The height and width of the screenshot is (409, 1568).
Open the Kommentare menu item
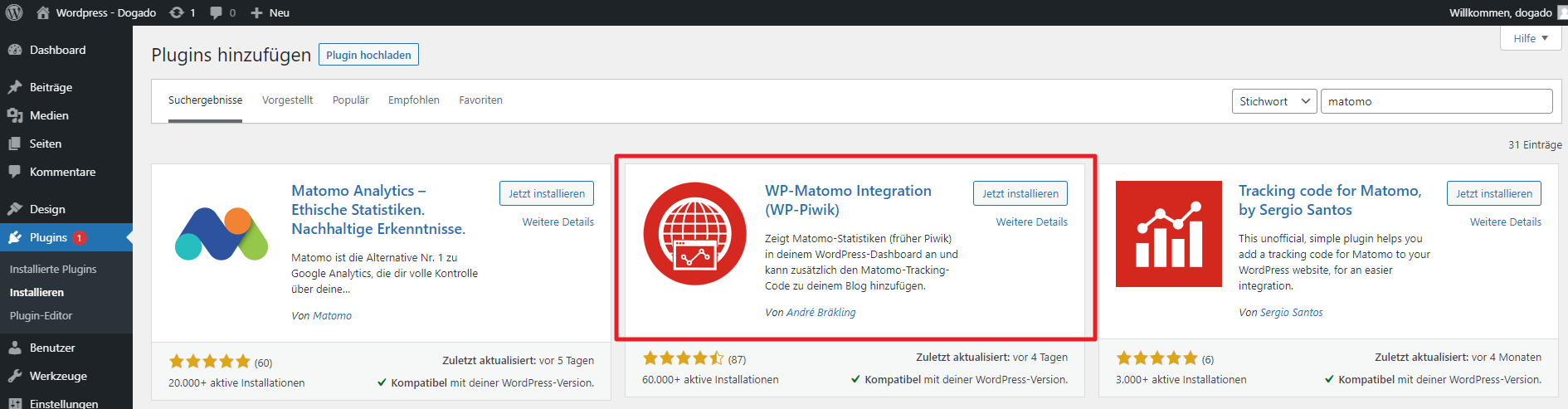(66, 172)
